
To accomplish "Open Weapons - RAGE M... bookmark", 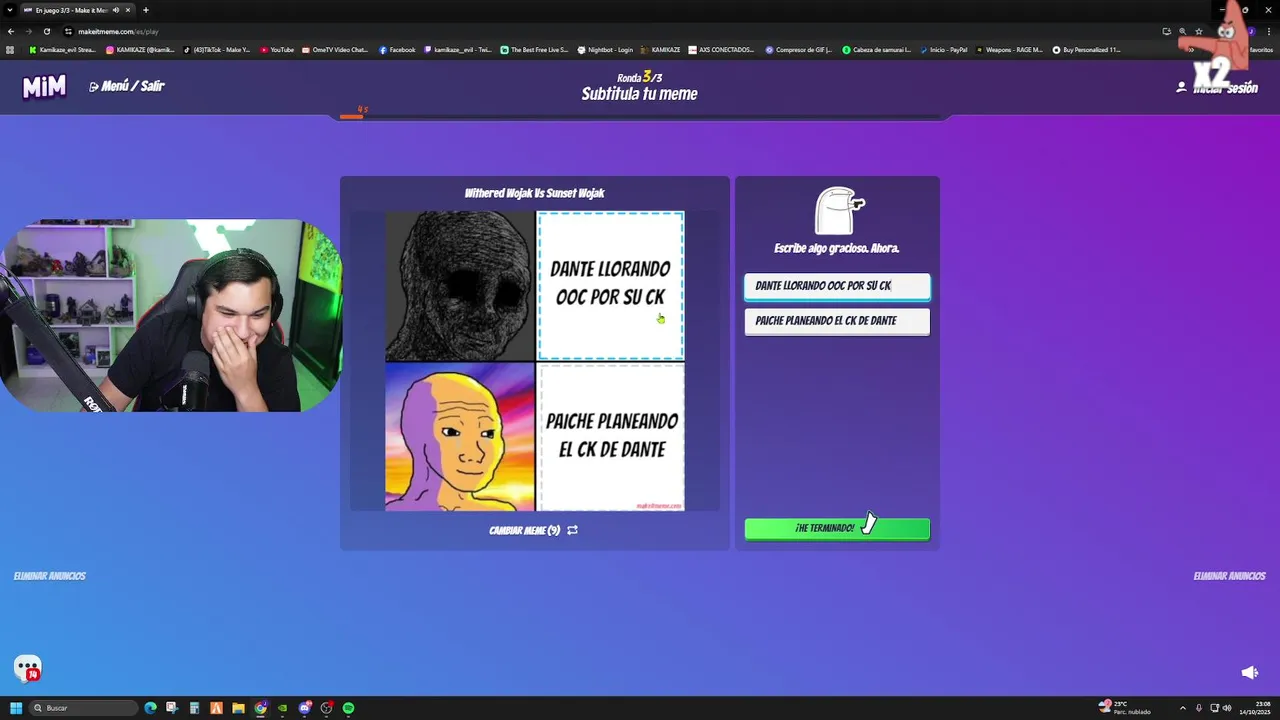I will coord(1009,50).
